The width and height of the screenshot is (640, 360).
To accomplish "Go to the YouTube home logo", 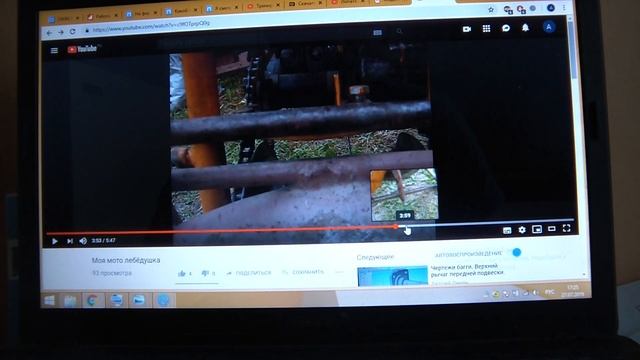I will pos(82,49).
